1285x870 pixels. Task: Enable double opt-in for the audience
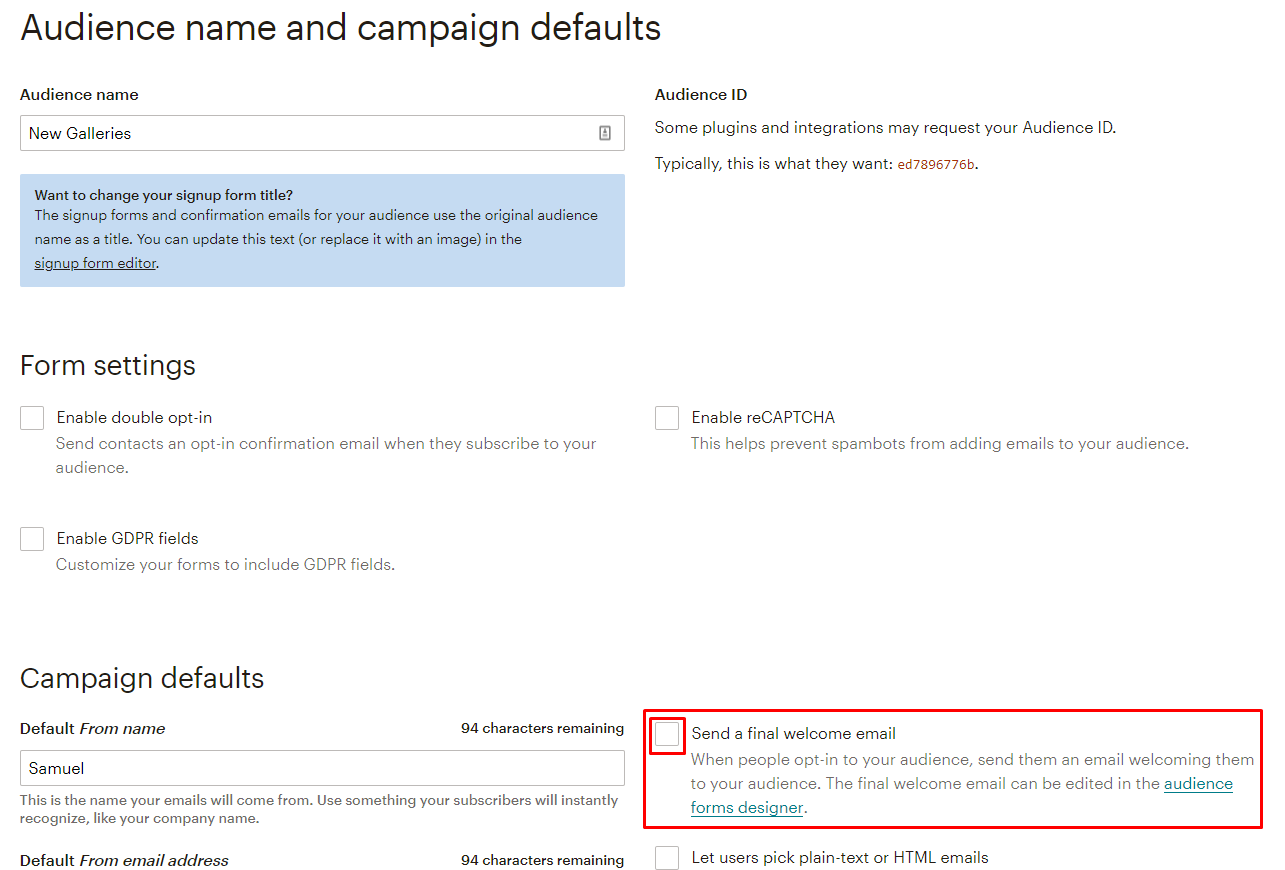tap(31, 417)
